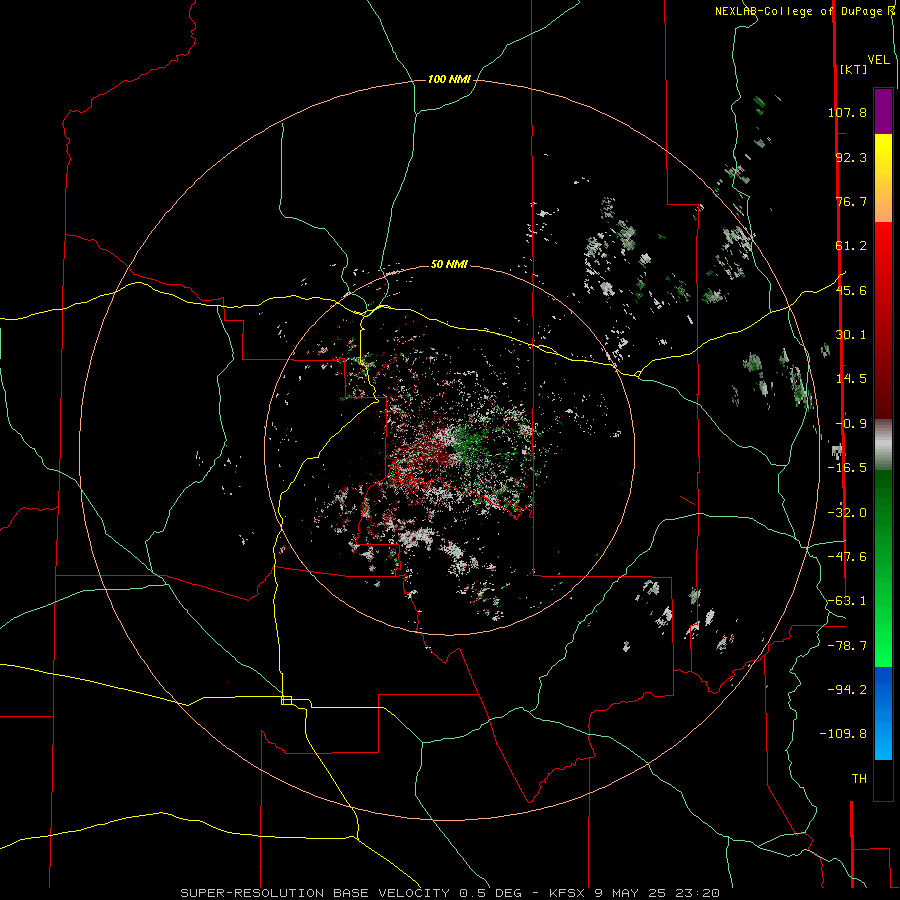Click the VEL legend title

(x=878, y=60)
